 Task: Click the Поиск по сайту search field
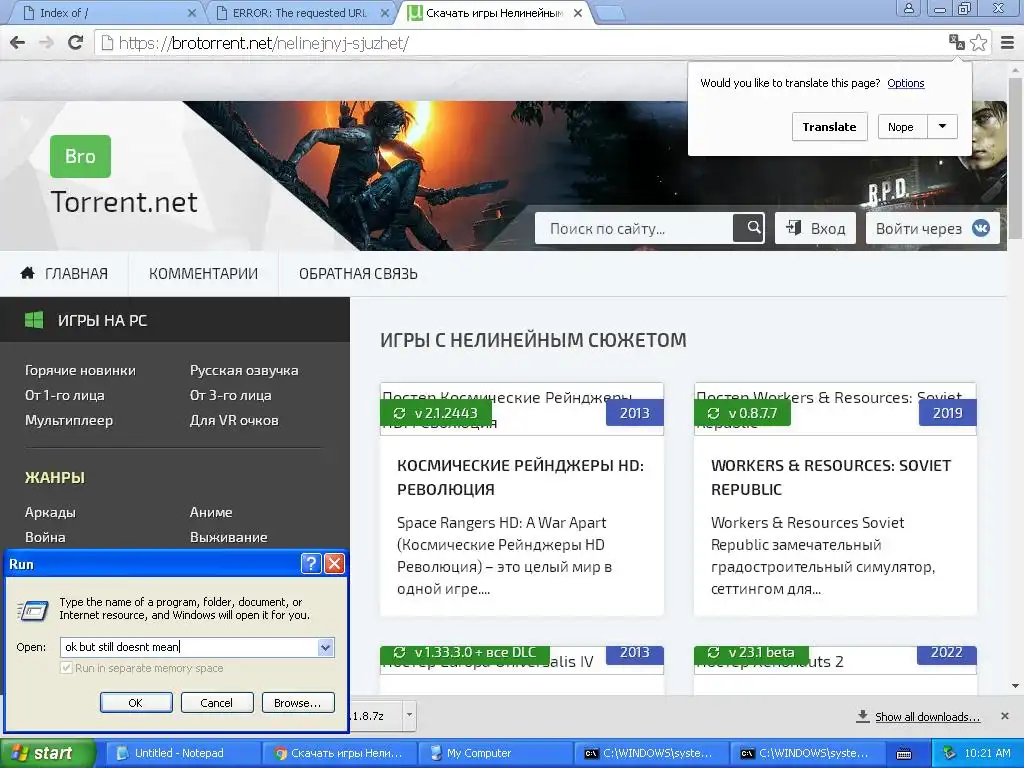coord(633,228)
